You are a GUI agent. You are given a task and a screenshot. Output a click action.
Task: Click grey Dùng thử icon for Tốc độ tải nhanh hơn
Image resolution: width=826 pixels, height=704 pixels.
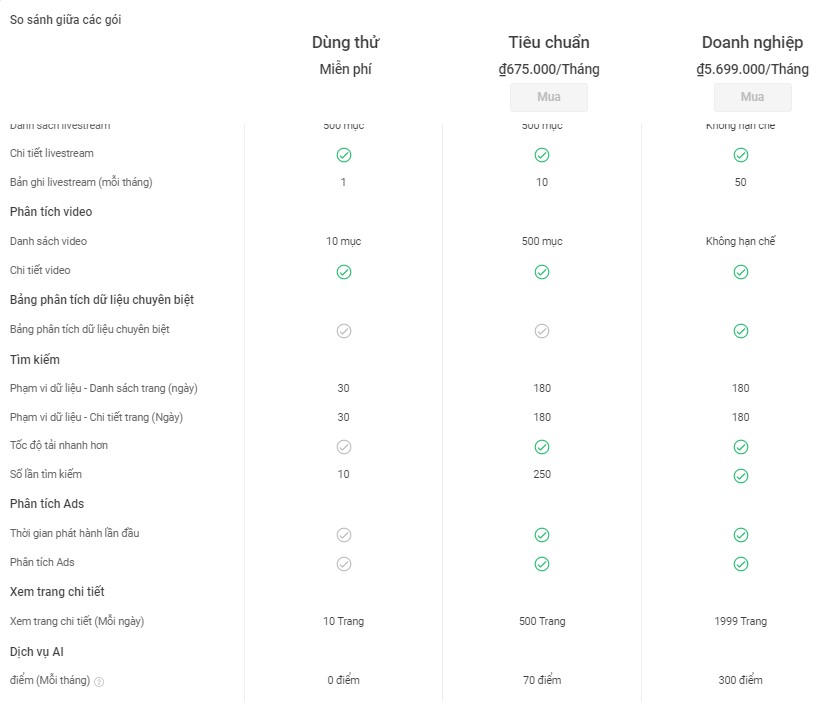tap(344, 447)
